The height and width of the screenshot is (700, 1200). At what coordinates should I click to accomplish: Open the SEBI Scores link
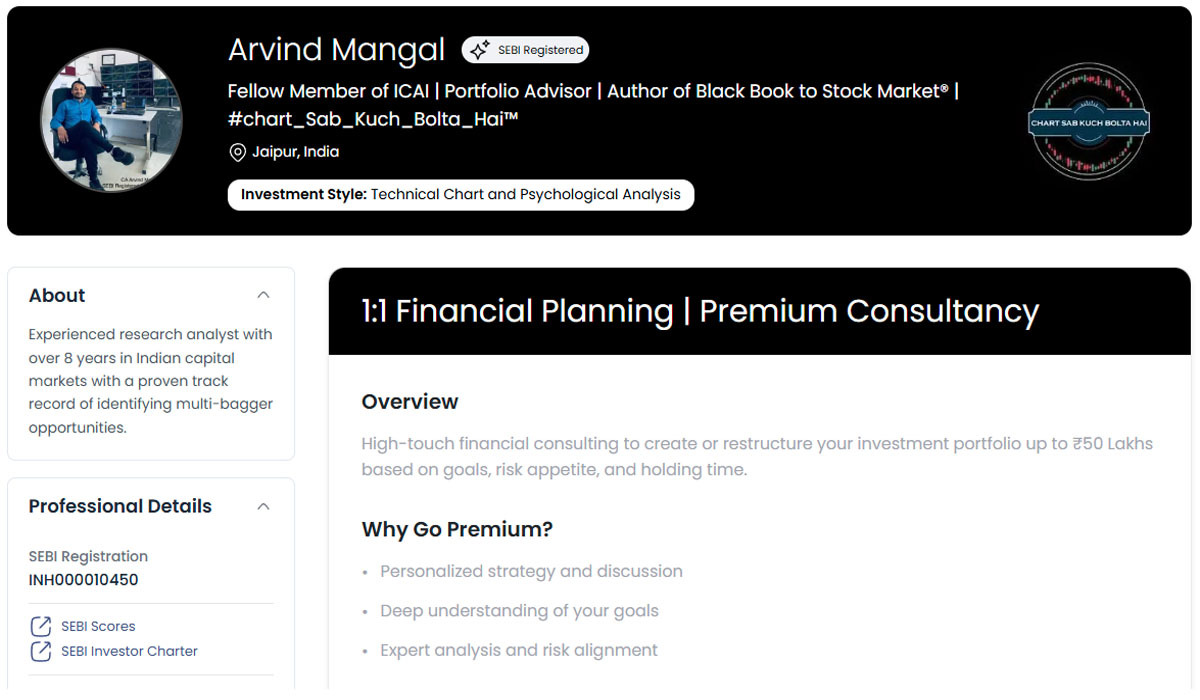pos(98,625)
